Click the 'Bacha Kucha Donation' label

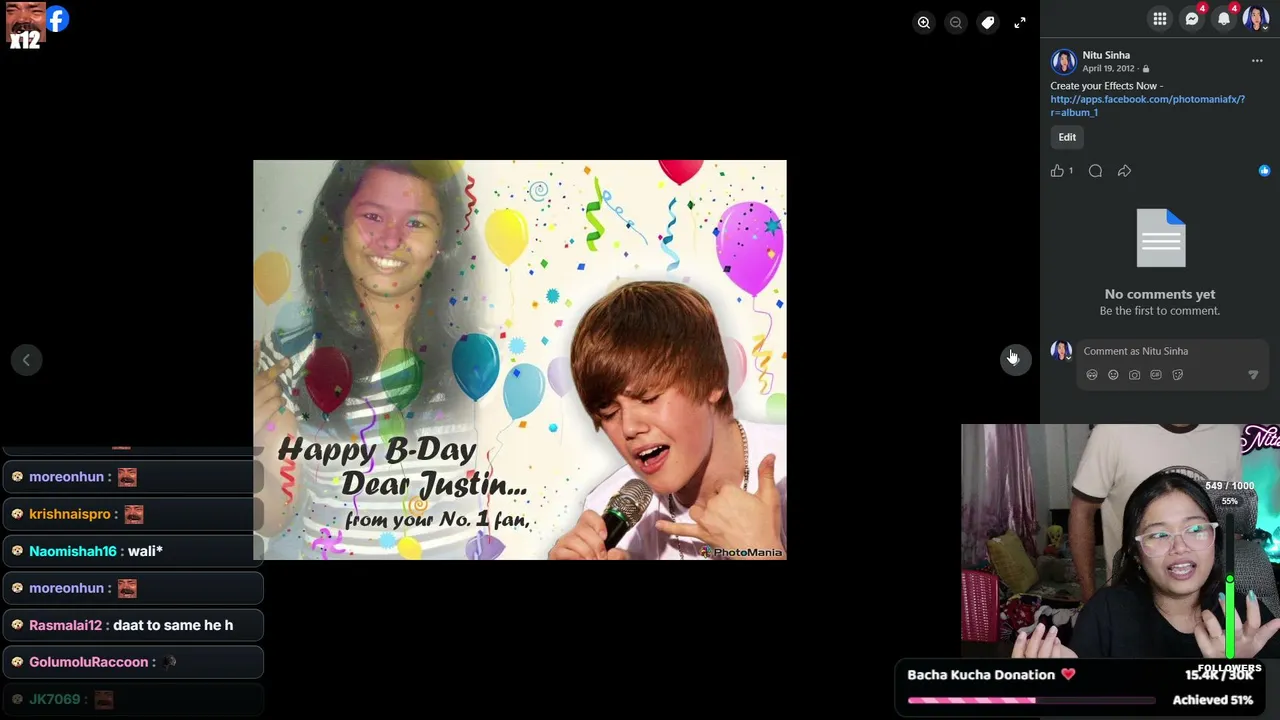[x=981, y=675]
